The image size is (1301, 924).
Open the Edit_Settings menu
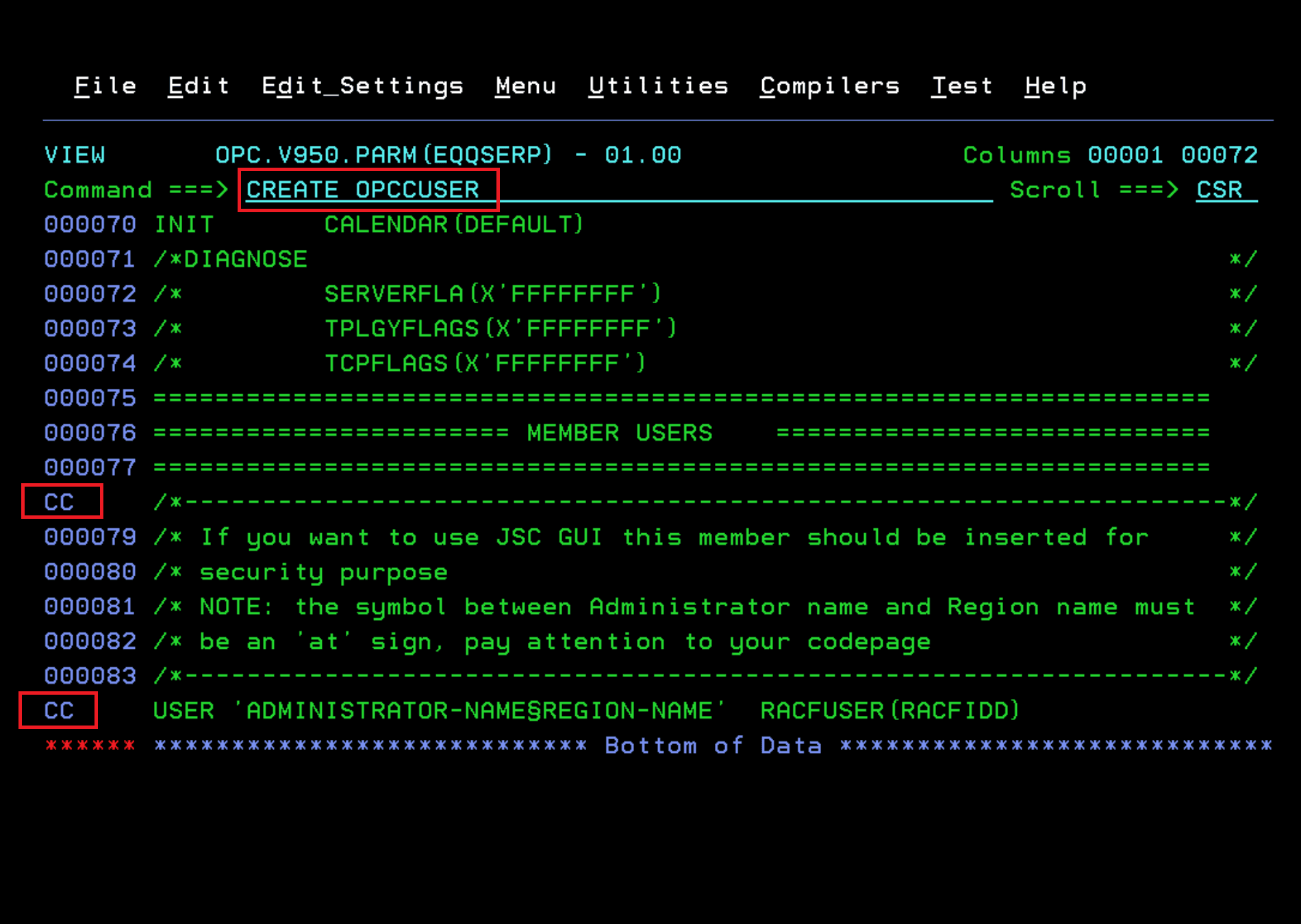coord(363,86)
